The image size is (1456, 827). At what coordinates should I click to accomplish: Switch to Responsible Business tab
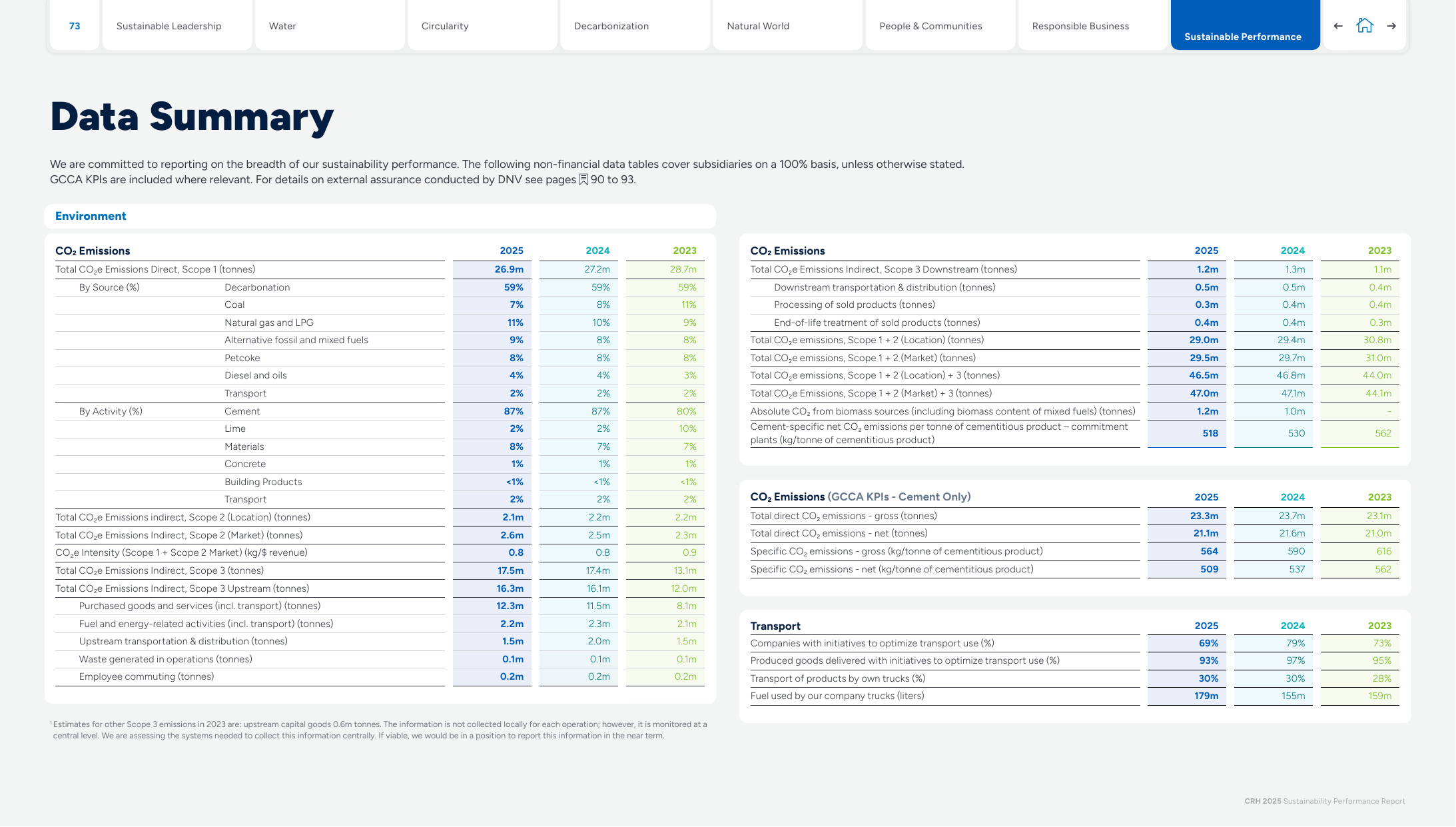point(1092,25)
